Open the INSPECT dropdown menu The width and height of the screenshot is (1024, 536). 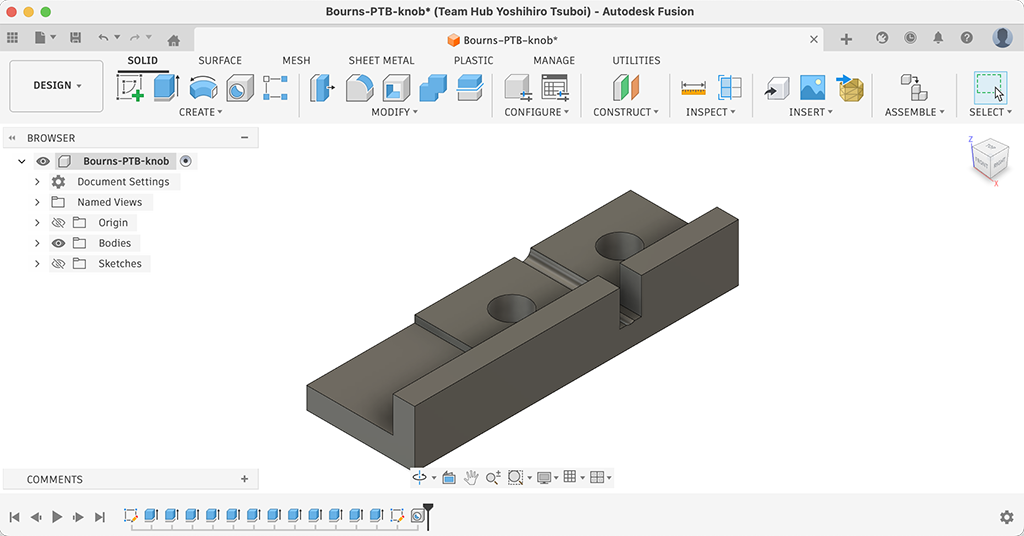711,112
